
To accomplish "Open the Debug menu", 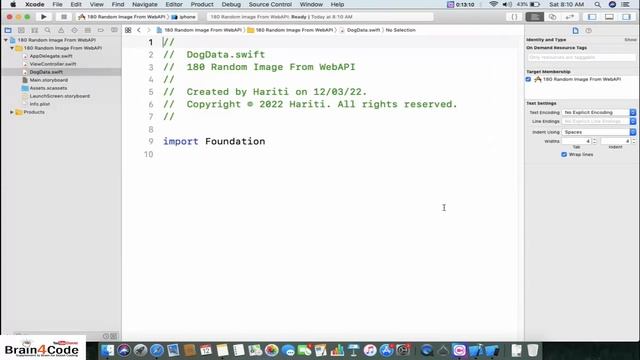I will point(231,4).
